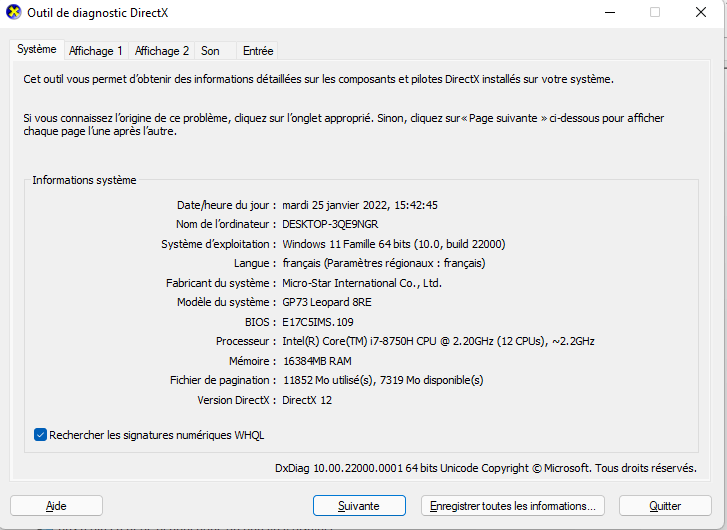Click the Fichier de pagination label
Image resolution: width=727 pixels, height=530 pixels.
coord(223,380)
